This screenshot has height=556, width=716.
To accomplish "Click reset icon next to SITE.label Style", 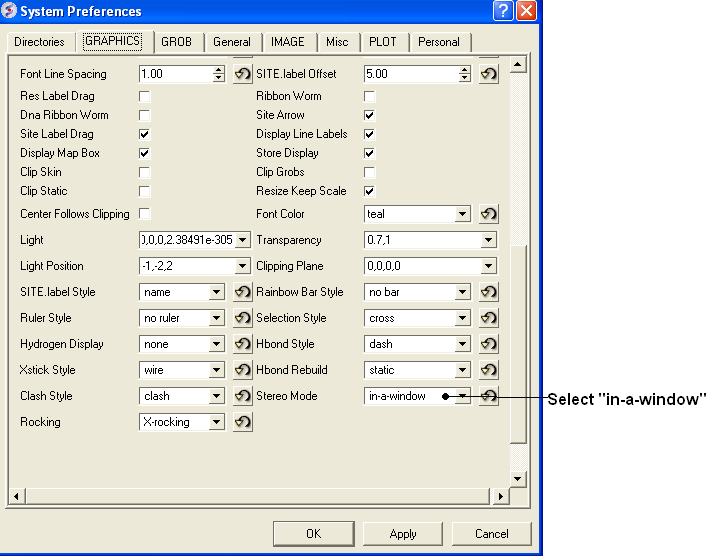I will click(242, 292).
